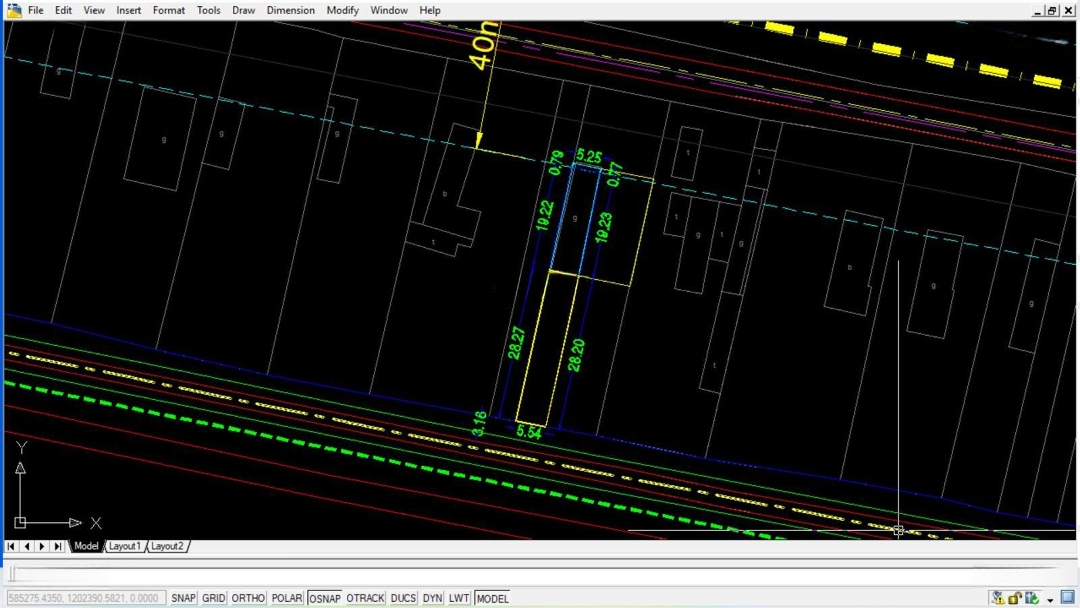Click the Clean Screen square icon
Viewport: 1080px width, 608px height.
pos(1067,598)
